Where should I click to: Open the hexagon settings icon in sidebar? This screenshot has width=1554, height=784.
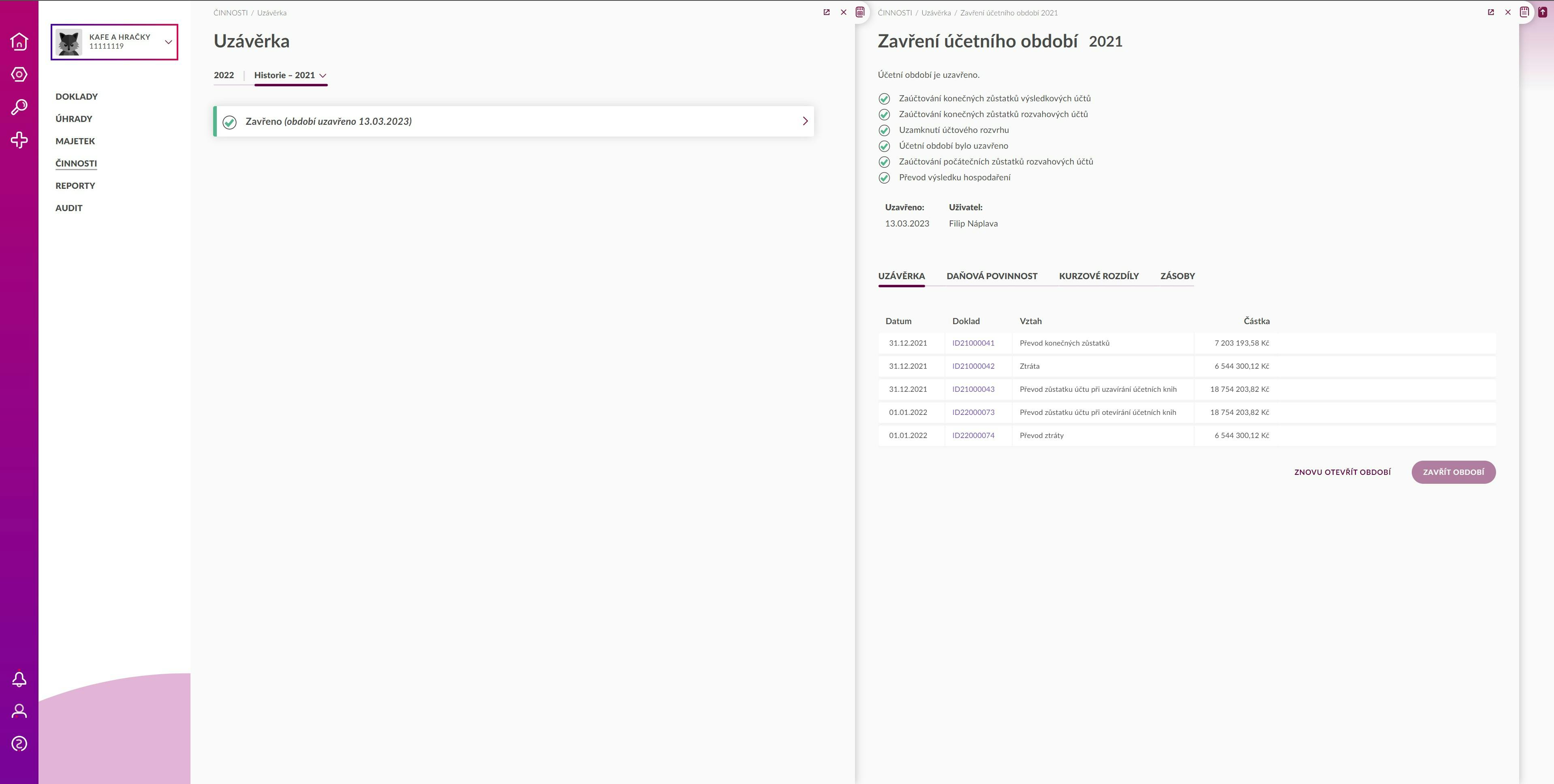[x=19, y=74]
